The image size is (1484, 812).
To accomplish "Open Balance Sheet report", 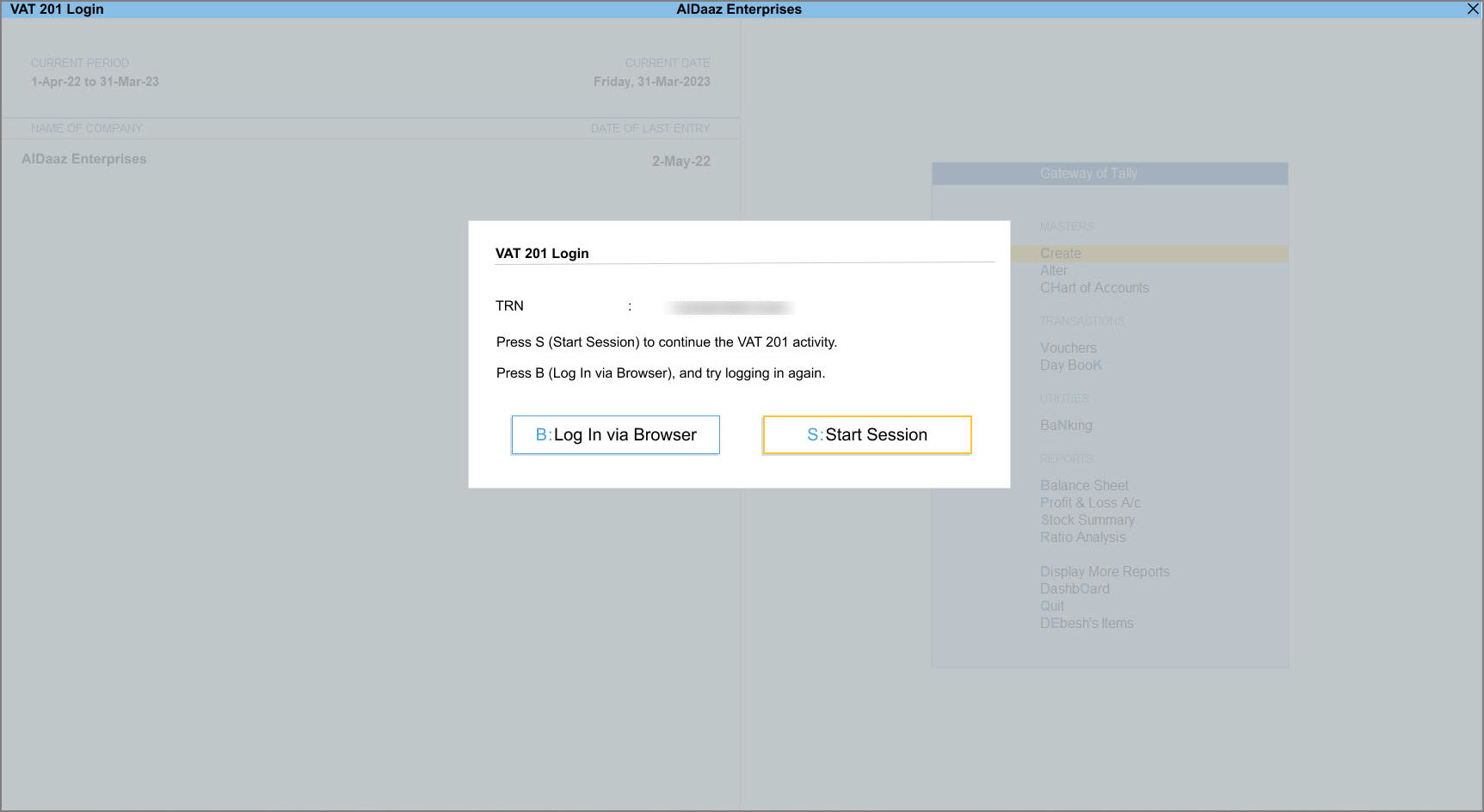I will tap(1084, 485).
